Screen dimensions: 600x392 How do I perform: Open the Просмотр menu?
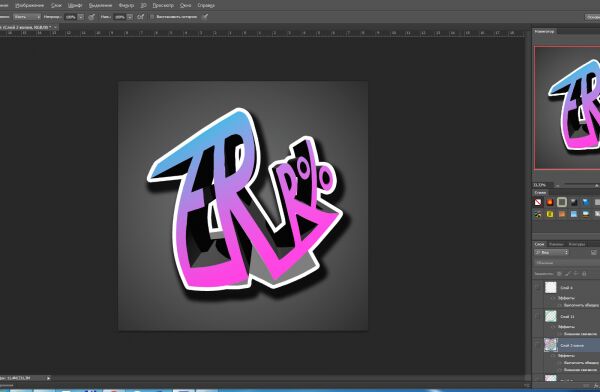pos(163,5)
